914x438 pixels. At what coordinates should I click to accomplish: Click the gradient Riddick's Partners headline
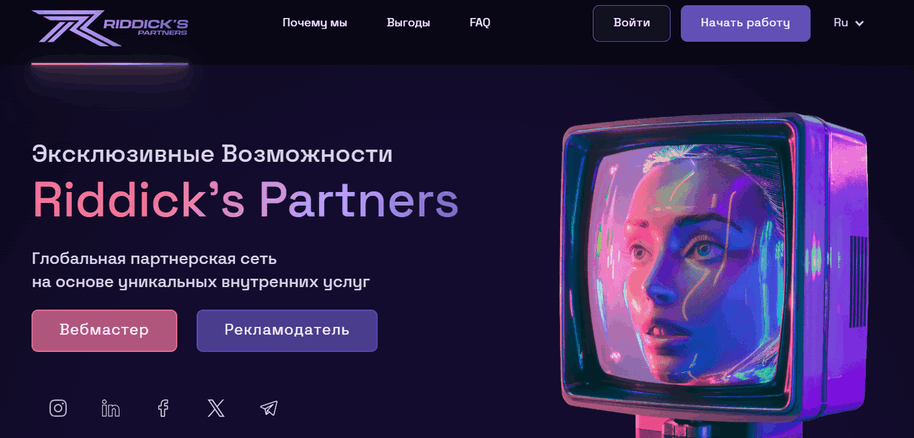pos(245,199)
